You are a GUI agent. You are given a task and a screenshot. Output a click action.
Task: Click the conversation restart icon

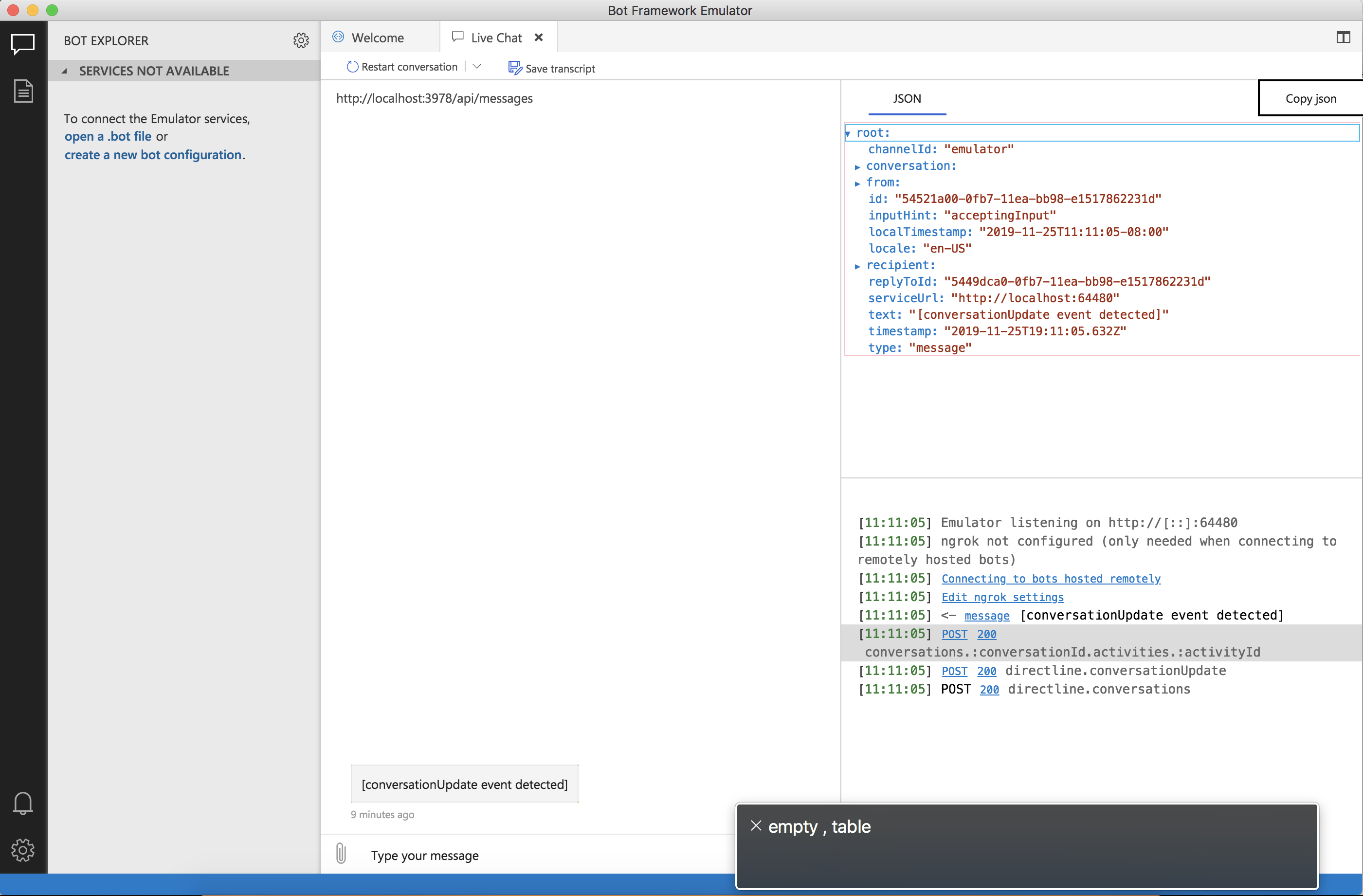pyautogui.click(x=352, y=68)
